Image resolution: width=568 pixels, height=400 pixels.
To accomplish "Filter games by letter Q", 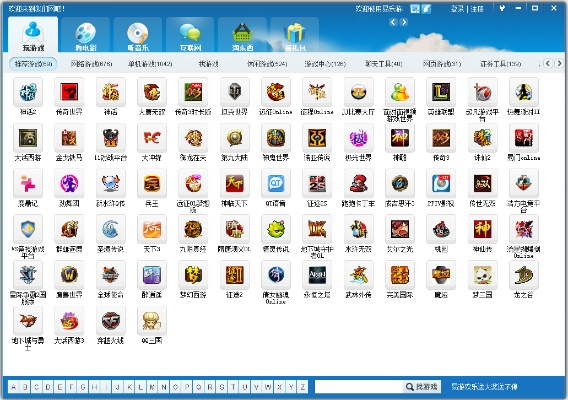I will (x=199, y=387).
